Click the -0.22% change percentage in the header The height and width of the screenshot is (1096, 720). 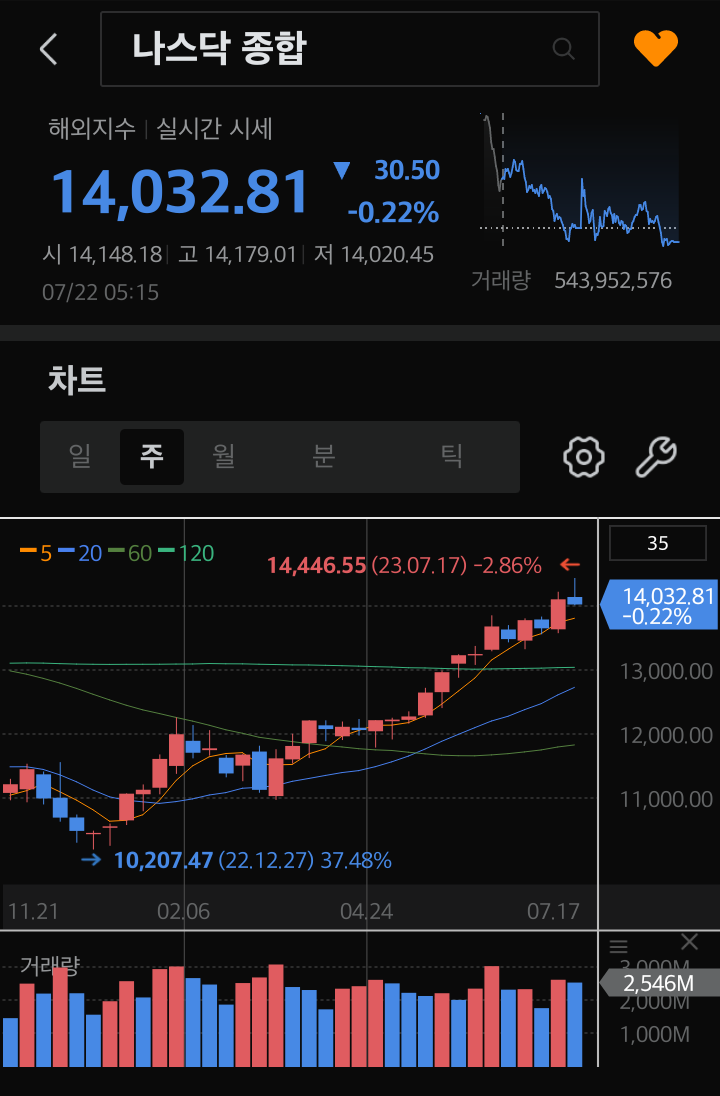click(x=394, y=212)
